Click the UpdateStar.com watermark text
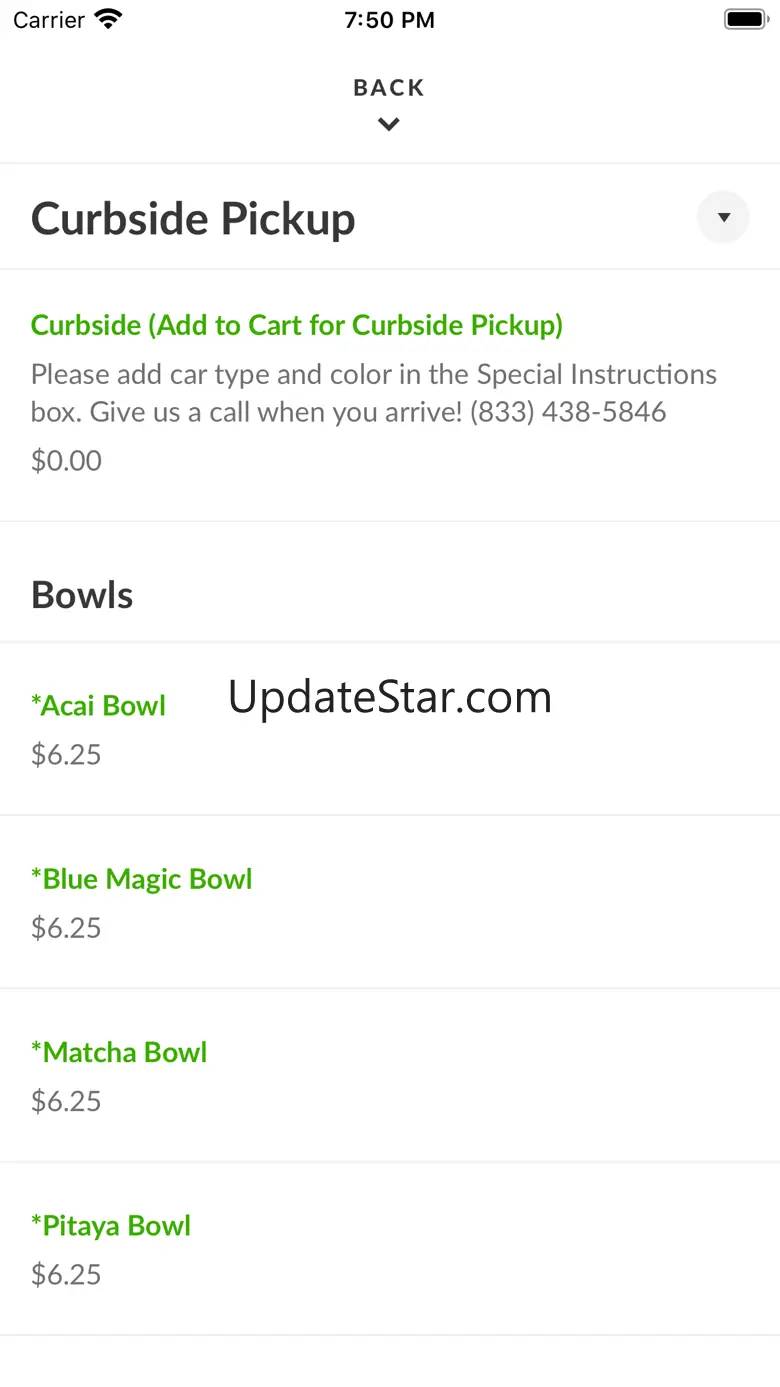This screenshot has height=1387, width=780. click(x=390, y=697)
